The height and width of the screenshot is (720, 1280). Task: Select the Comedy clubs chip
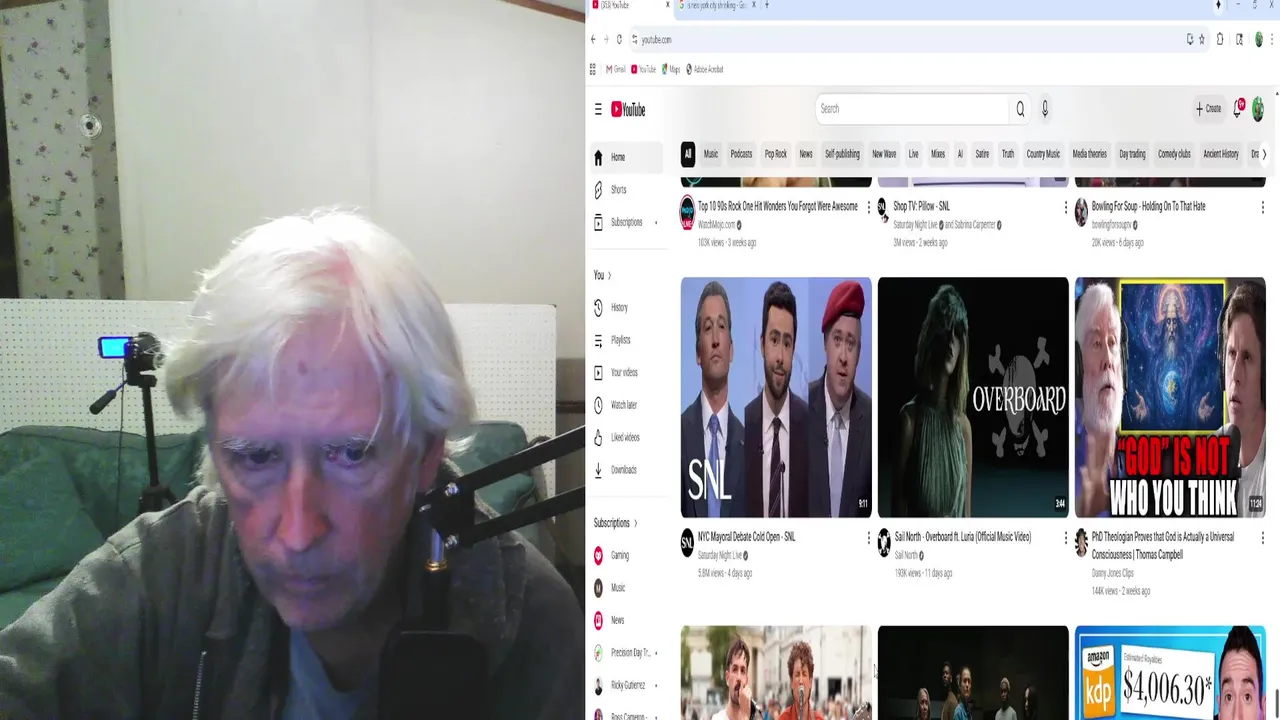(x=1174, y=154)
